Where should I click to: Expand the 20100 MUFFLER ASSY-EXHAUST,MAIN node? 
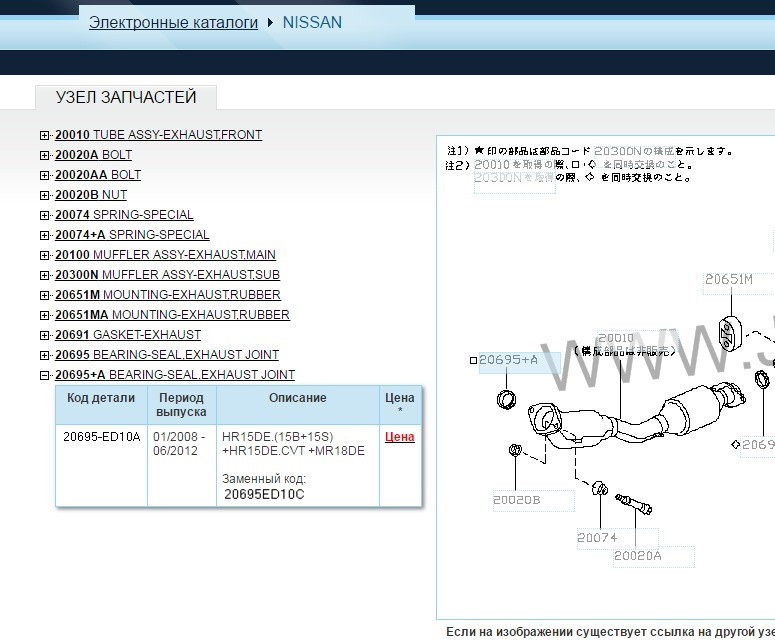pos(44,256)
